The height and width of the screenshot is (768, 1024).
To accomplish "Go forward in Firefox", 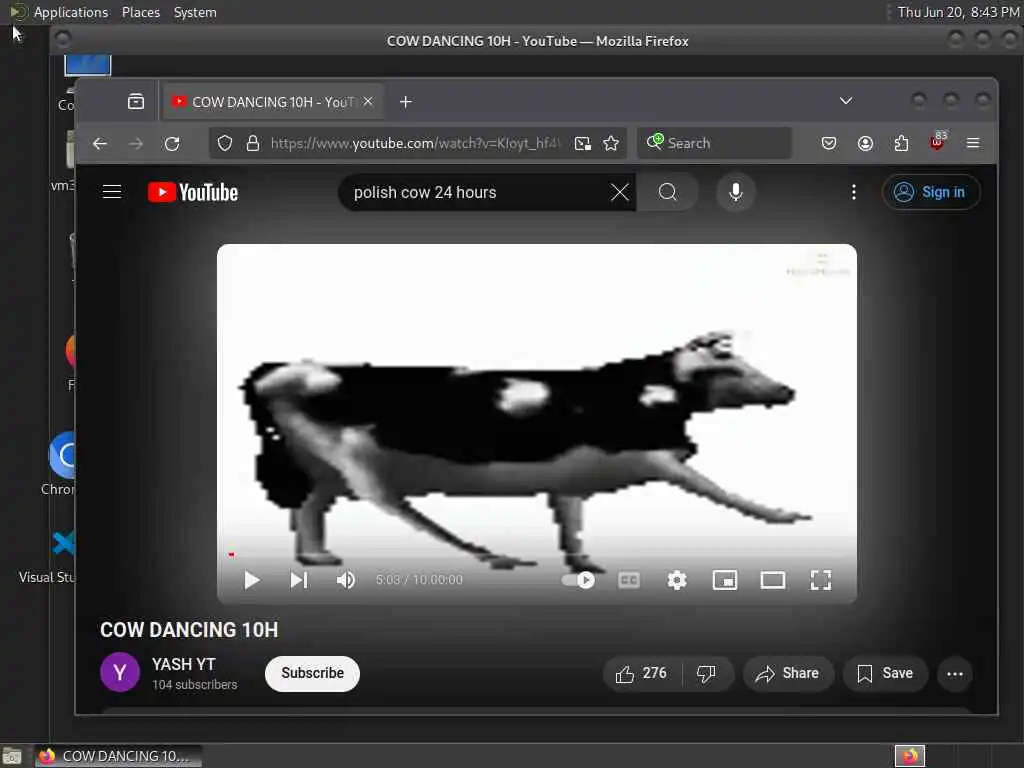I will point(136,143).
